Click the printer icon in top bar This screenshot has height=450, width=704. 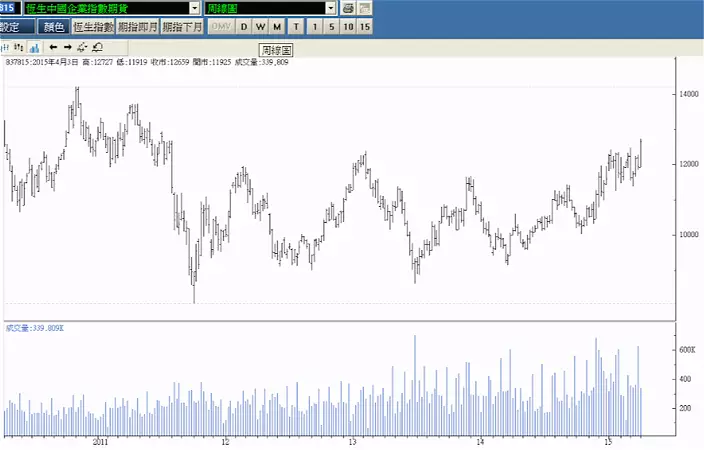348,8
